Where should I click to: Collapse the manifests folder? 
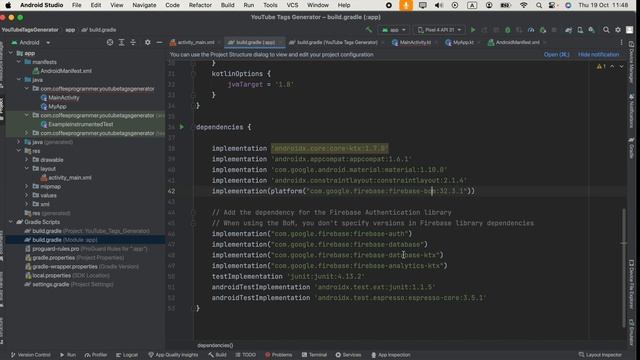coord(19,62)
